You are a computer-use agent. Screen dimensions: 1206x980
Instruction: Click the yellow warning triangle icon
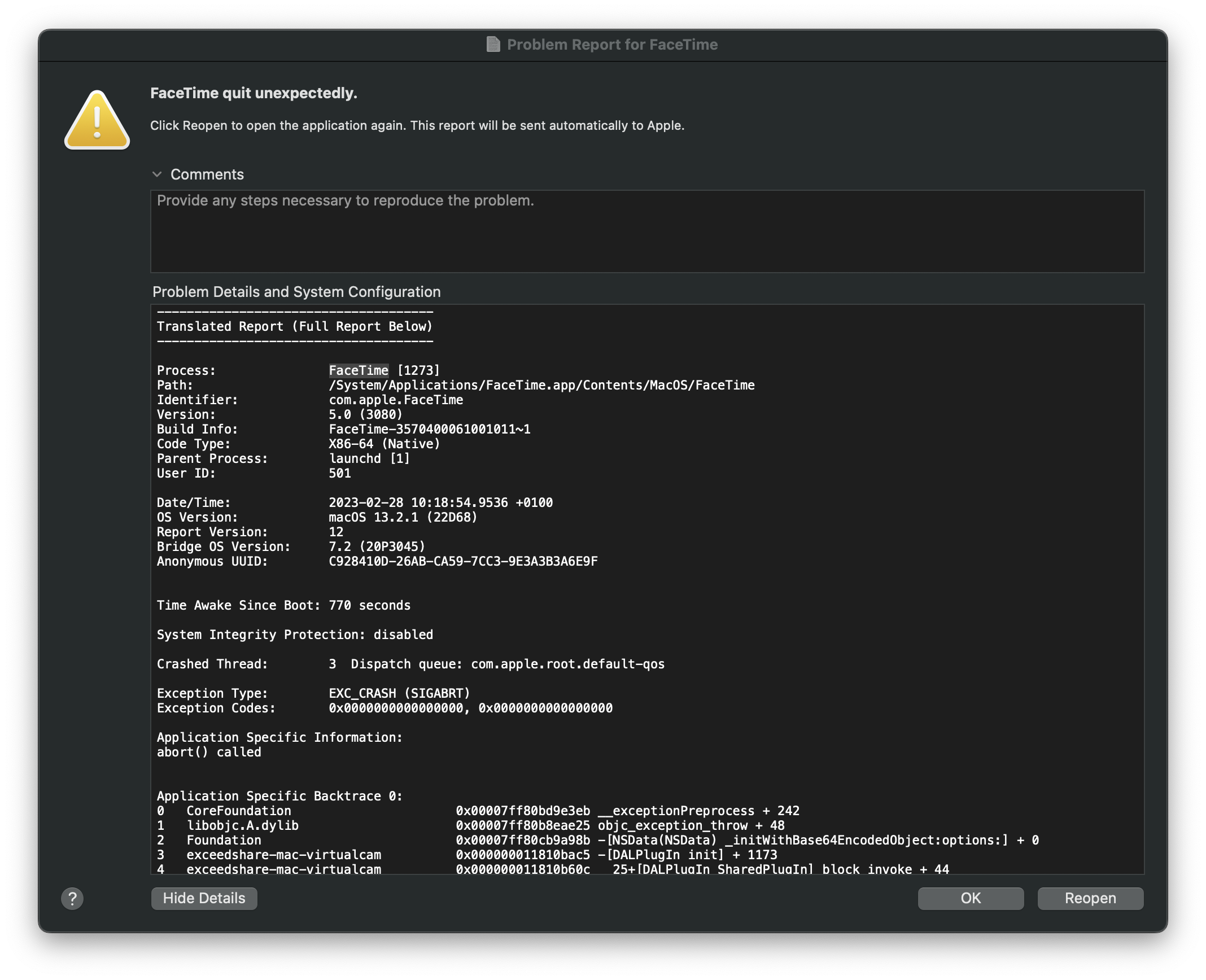(97, 121)
